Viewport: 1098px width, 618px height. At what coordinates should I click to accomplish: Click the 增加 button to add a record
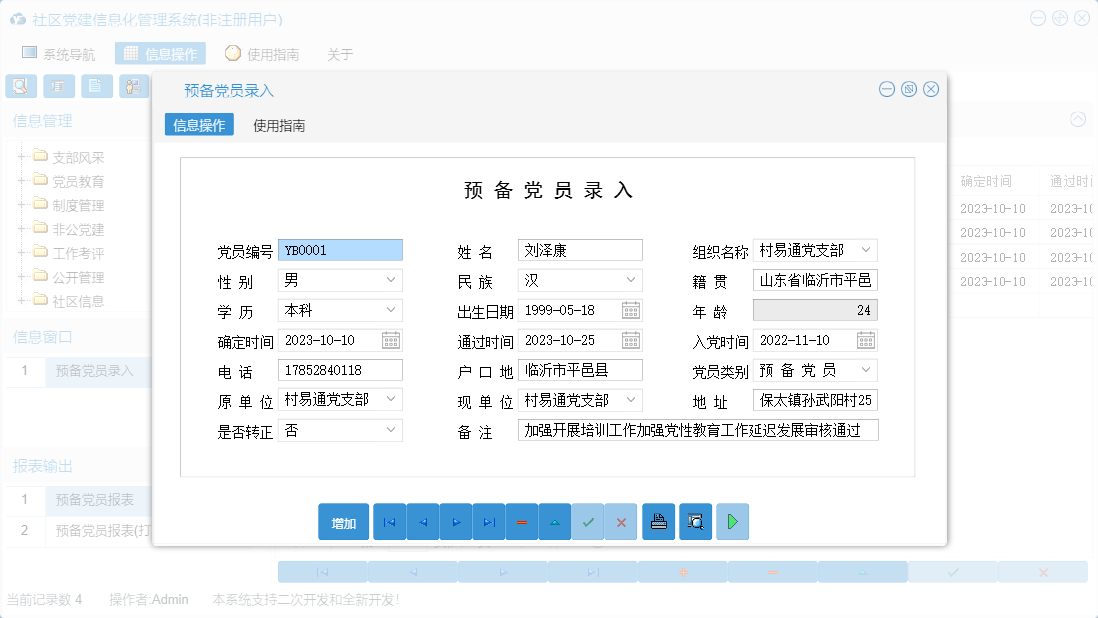click(x=343, y=521)
